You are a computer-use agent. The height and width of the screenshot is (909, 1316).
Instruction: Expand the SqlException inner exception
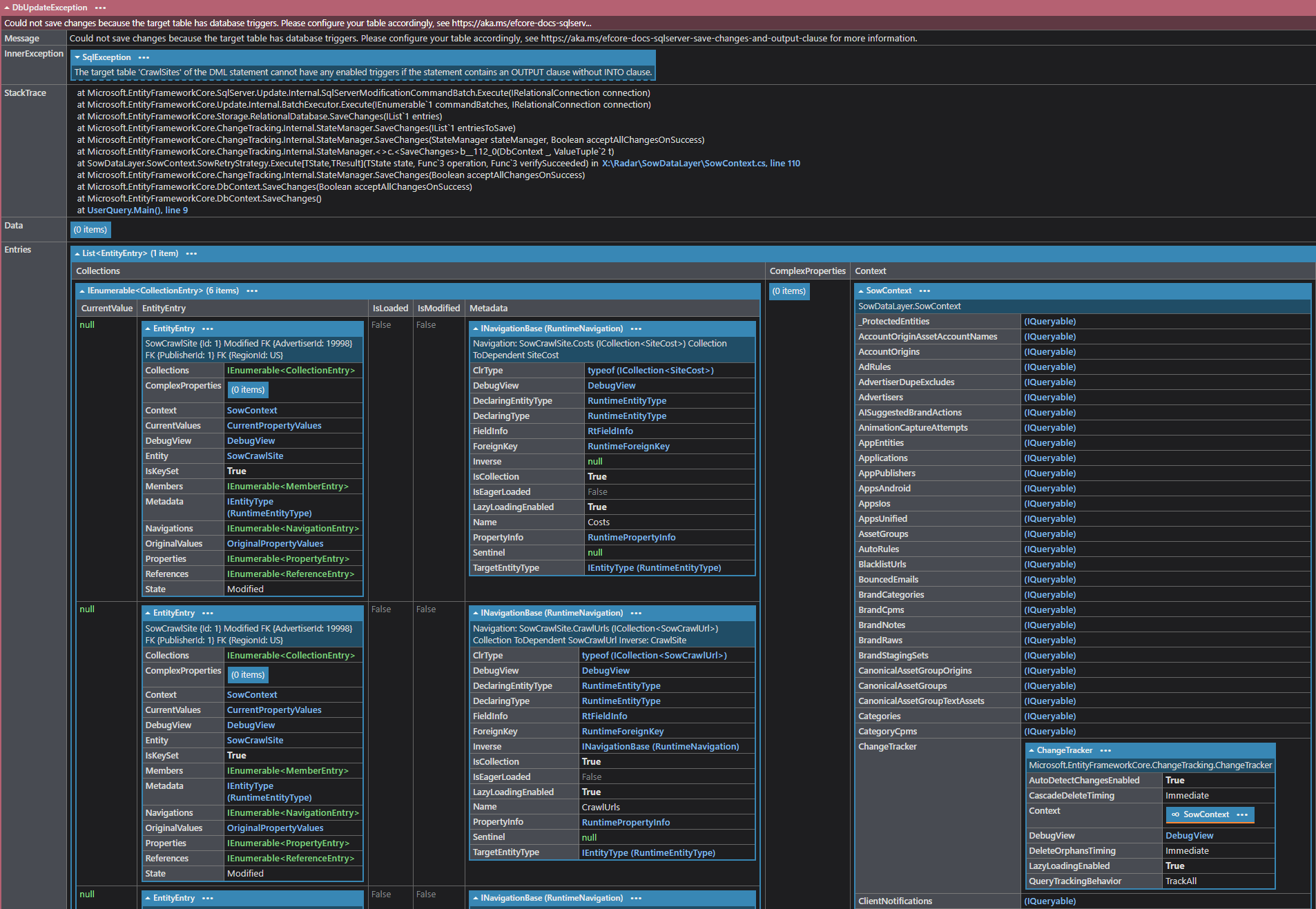(77, 57)
